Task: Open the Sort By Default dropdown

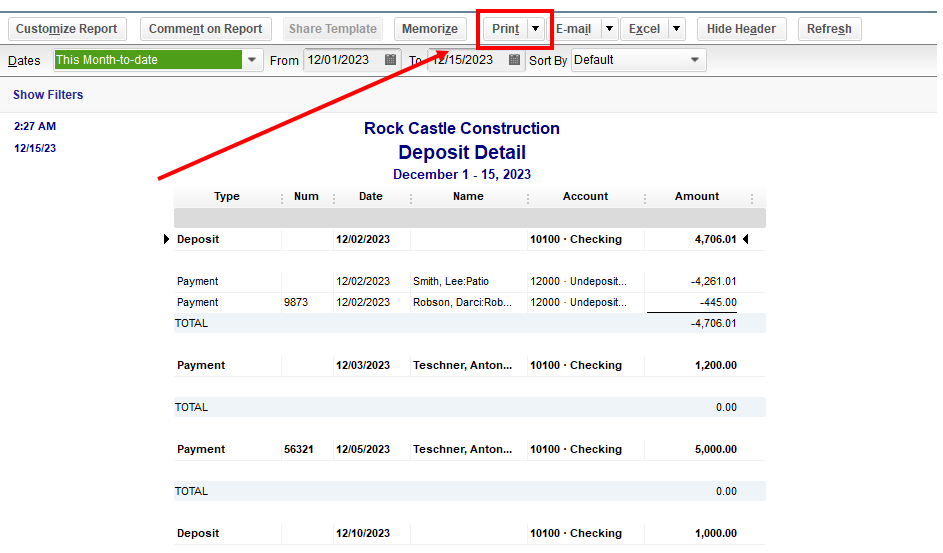Action: (x=695, y=60)
